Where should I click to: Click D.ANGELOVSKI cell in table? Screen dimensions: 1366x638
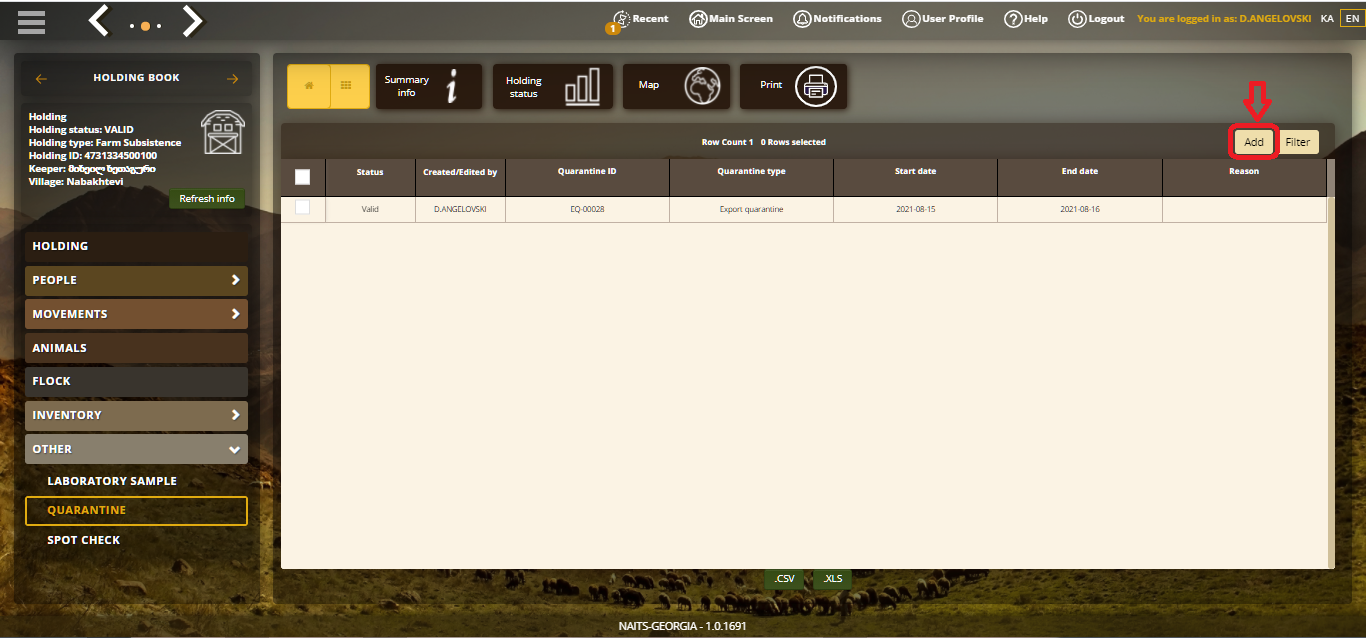[x=460, y=210]
